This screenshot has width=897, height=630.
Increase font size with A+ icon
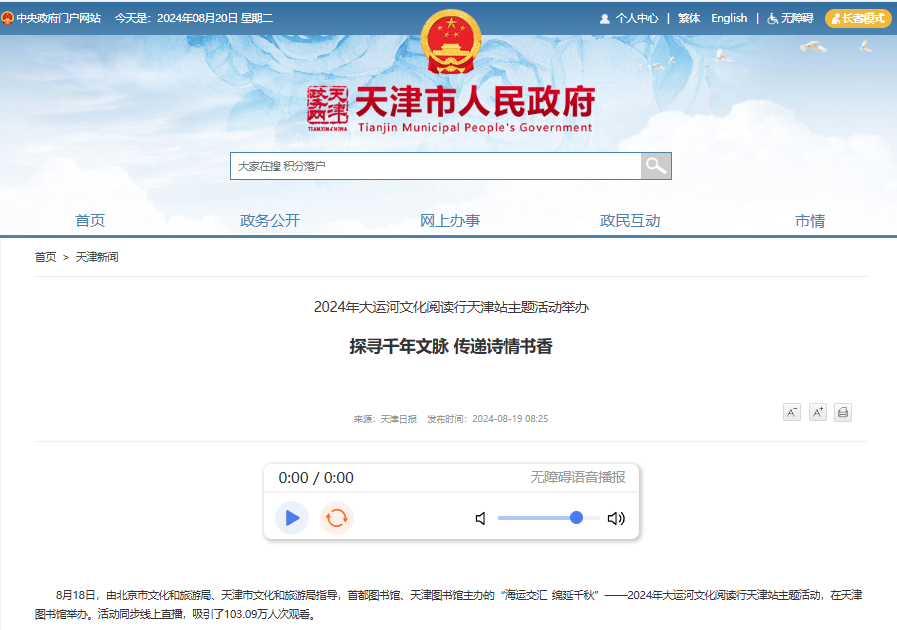coord(817,412)
